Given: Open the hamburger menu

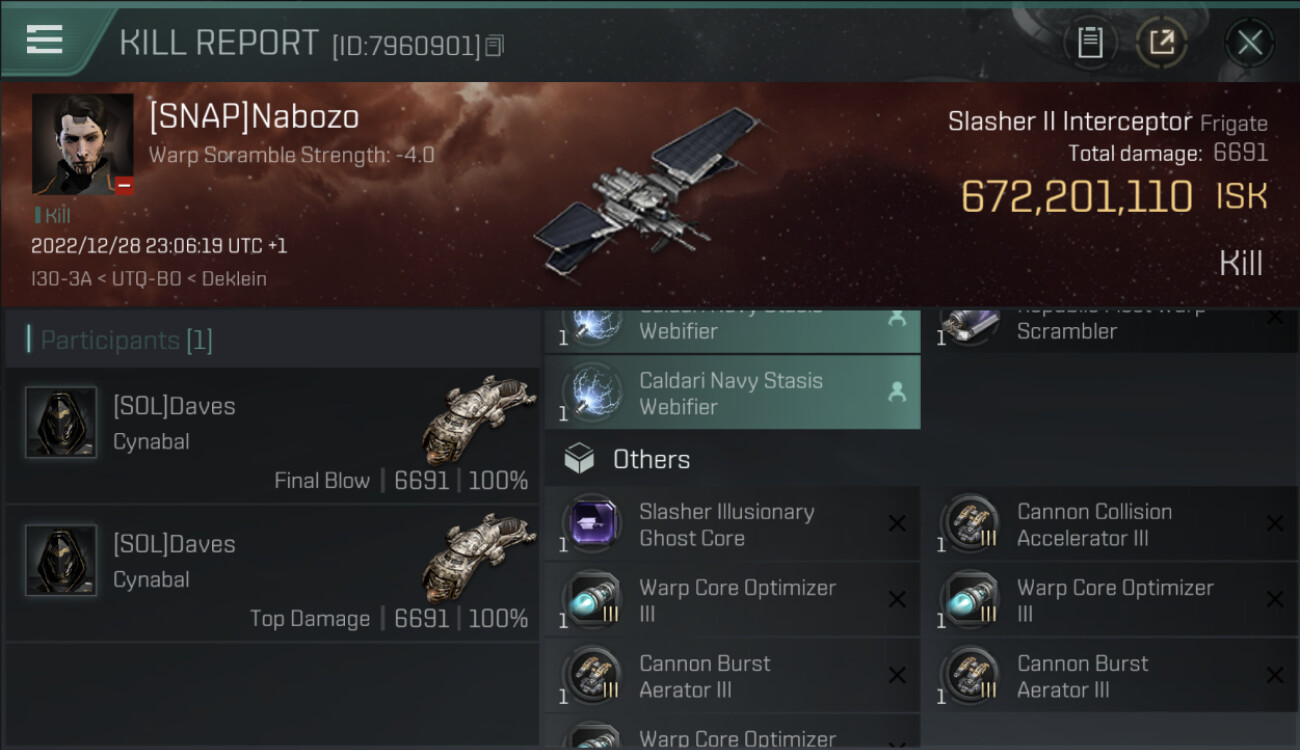Looking at the screenshot, I should click(x=44, y=40).
